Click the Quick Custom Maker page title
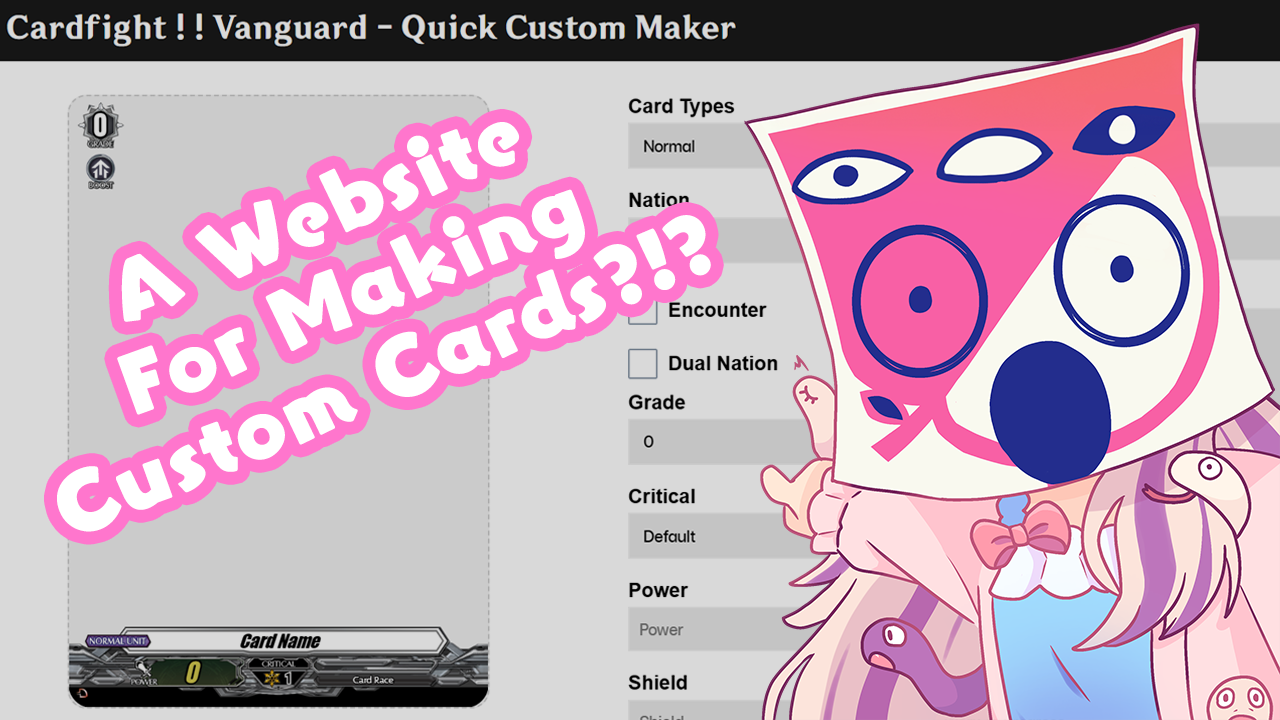The width and height of the screenshot is (1280, 720). click(x=371, y=27)
